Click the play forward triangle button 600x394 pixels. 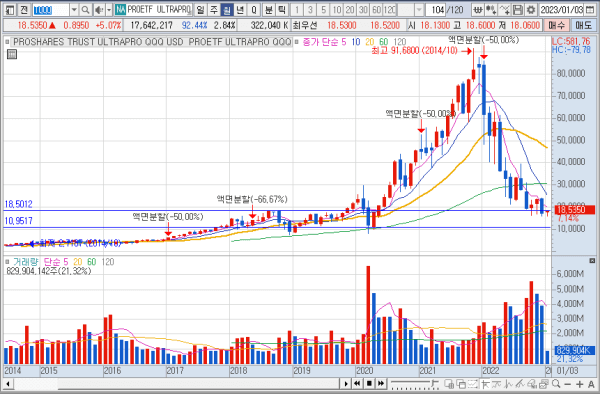[346, 383]
